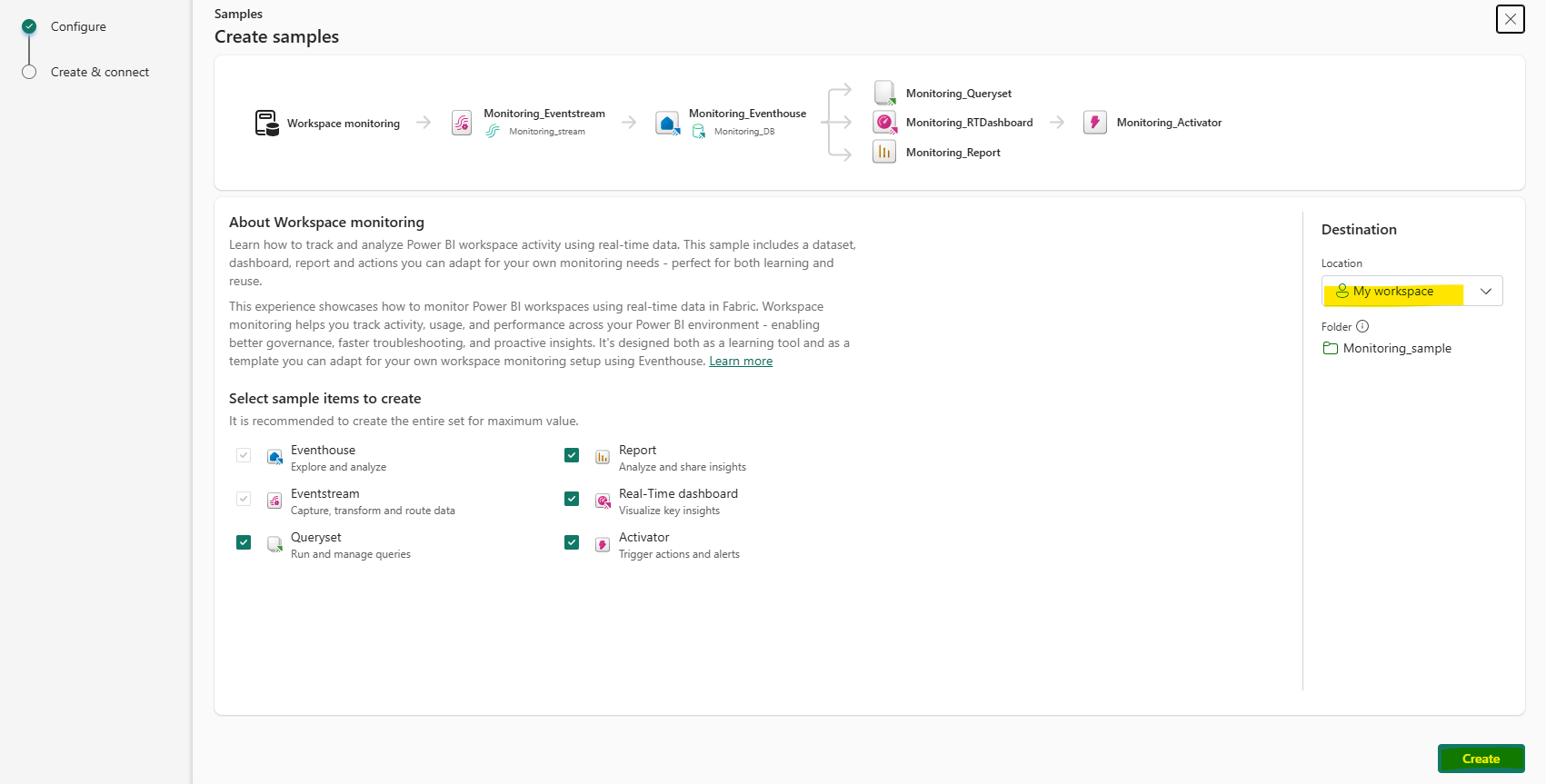Click the Monitoring_stream sub-item icon
1546x784 pixels.
click(493, 132)
